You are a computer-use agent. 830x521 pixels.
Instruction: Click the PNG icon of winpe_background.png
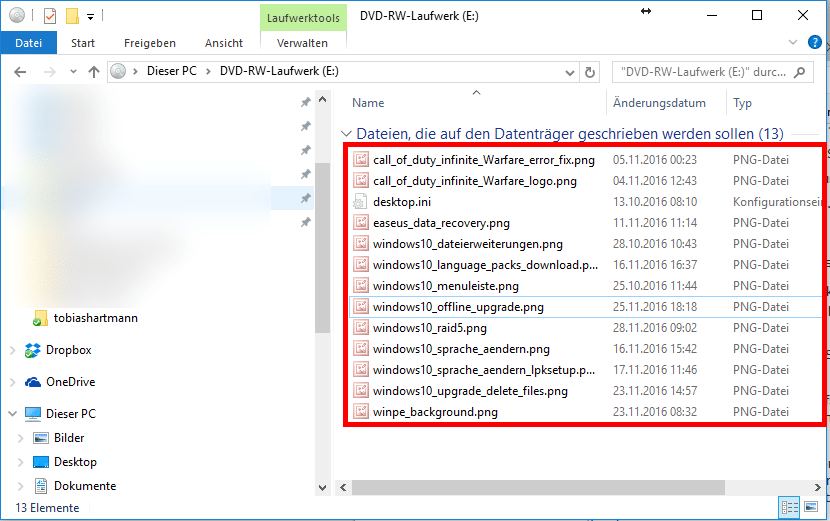[361, 411]
